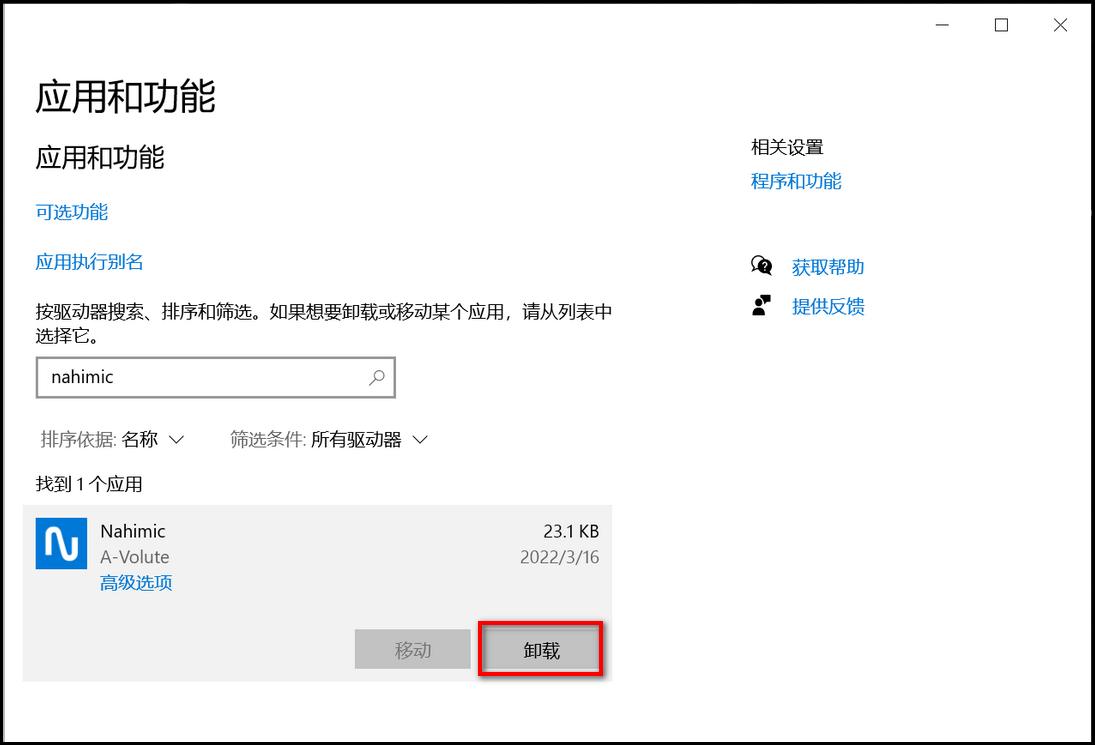
Task: Focus the search field containing nahimic
Action: pyautogui.click(x=200, y=378)
